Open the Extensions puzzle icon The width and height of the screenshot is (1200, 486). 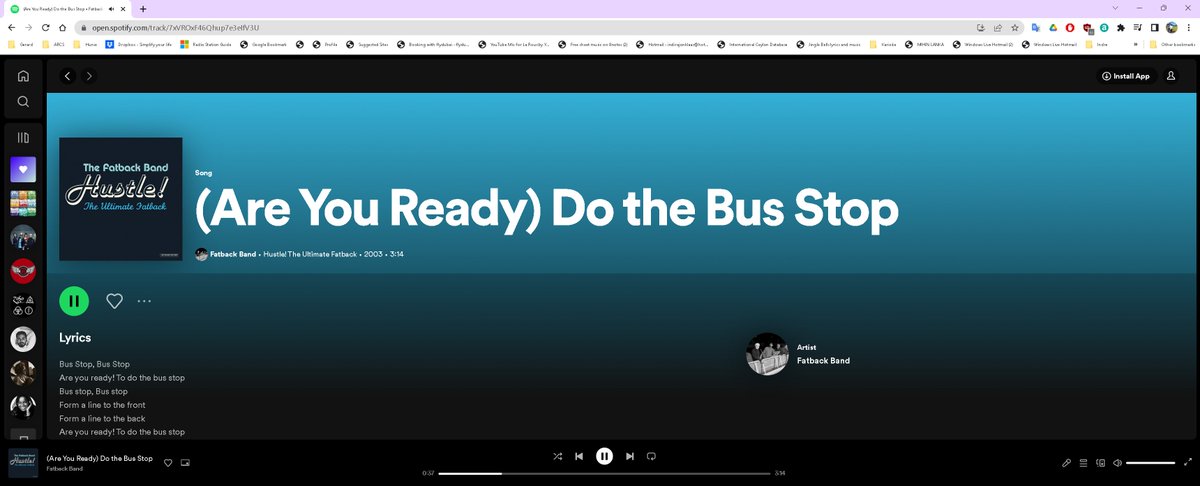[1121, 28]
